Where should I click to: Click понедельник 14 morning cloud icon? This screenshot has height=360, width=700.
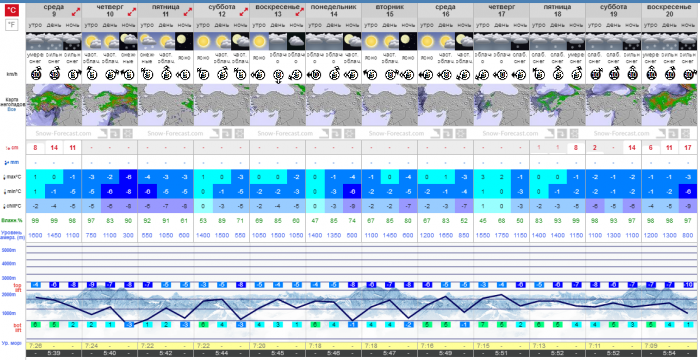coord(315,41)
